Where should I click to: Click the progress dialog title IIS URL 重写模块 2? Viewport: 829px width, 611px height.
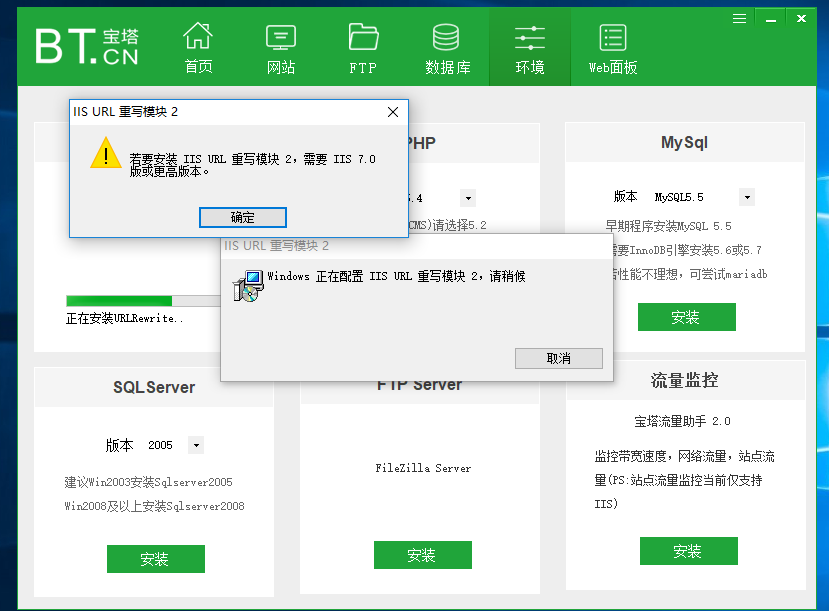(x=277, y=245)
